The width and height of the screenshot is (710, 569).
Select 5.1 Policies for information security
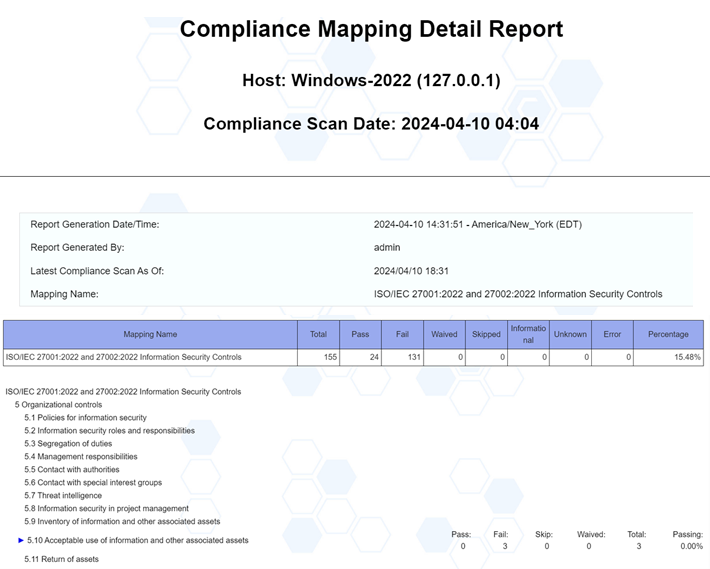pos(86,417)
